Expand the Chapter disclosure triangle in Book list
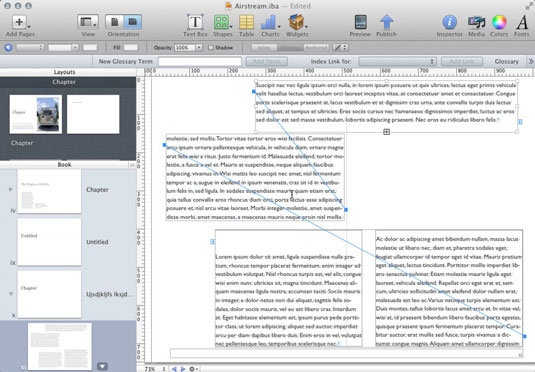The image size is (535, 372). tap(11, 189)
